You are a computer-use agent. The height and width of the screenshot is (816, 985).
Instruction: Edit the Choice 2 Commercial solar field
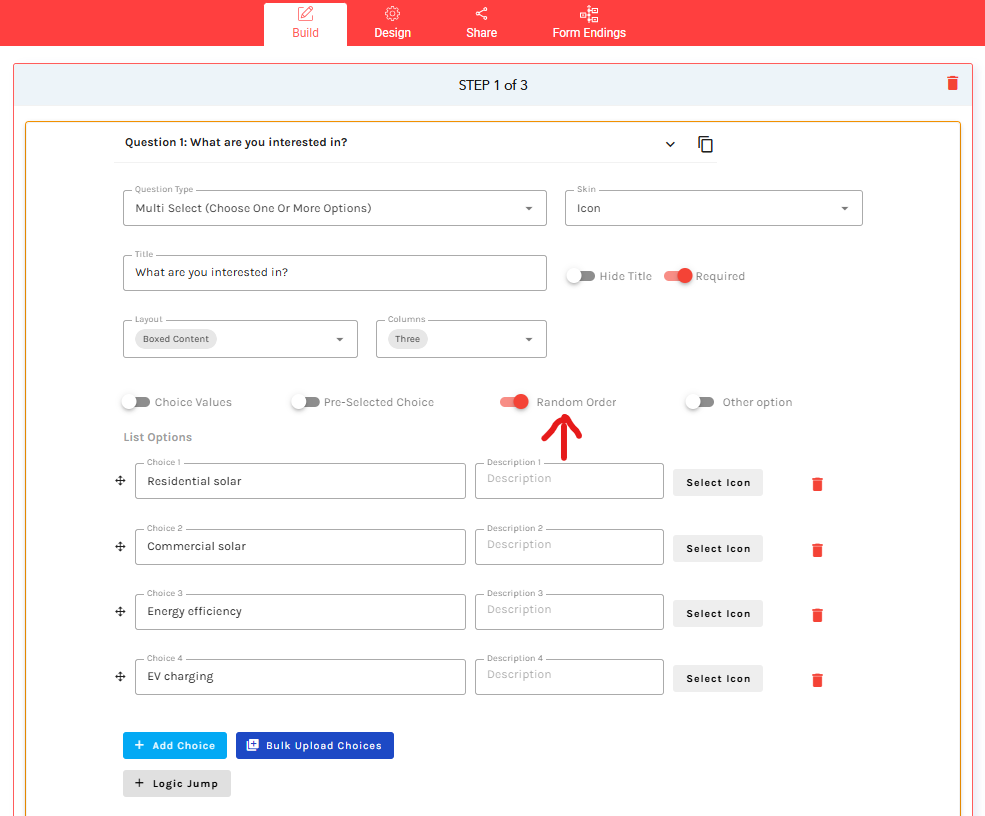[300, 547]
